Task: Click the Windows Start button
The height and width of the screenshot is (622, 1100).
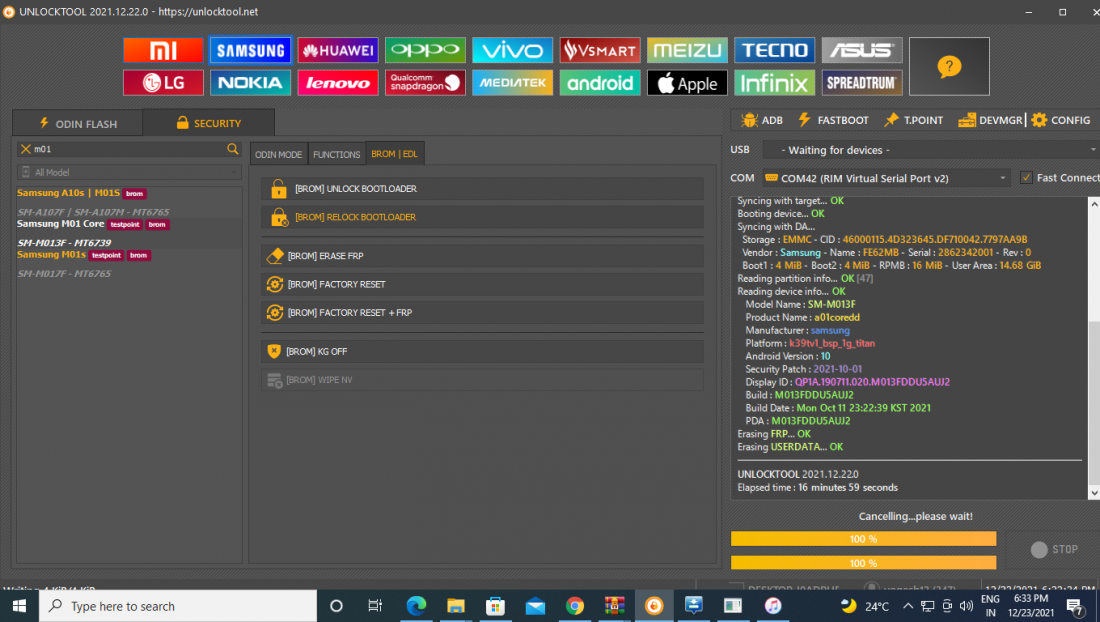Action: (x=19, y=606)
